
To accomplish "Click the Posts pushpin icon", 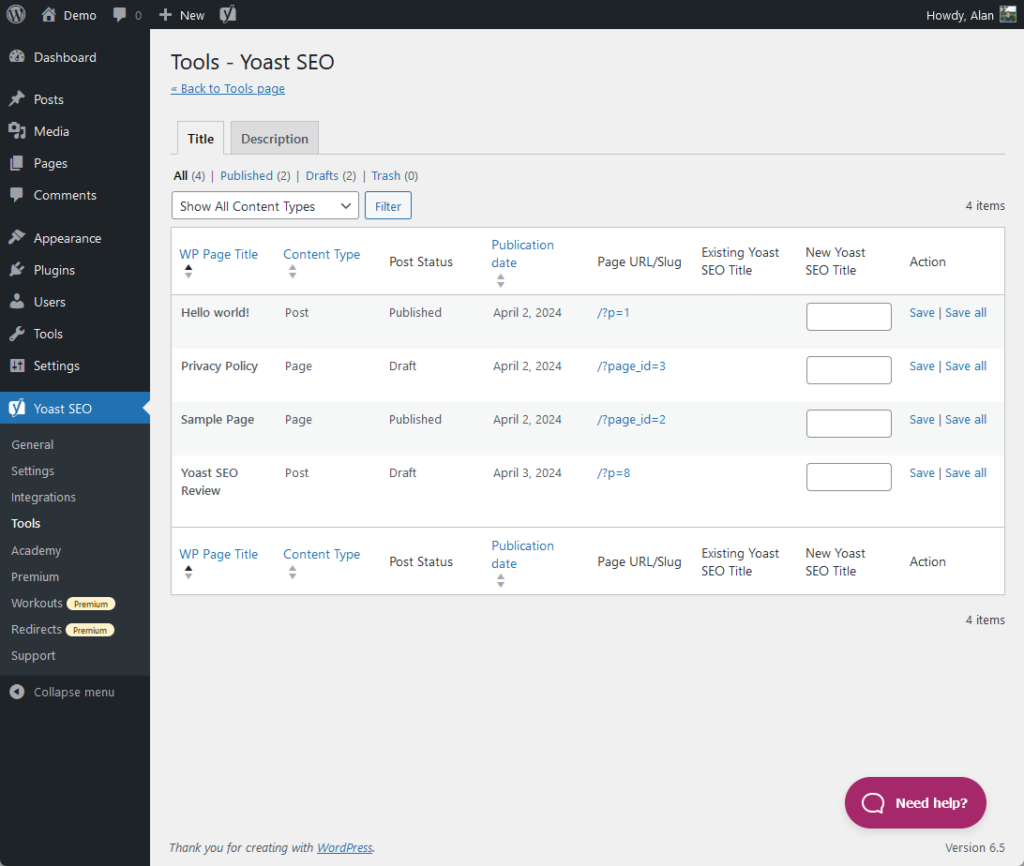I will 17,99.
